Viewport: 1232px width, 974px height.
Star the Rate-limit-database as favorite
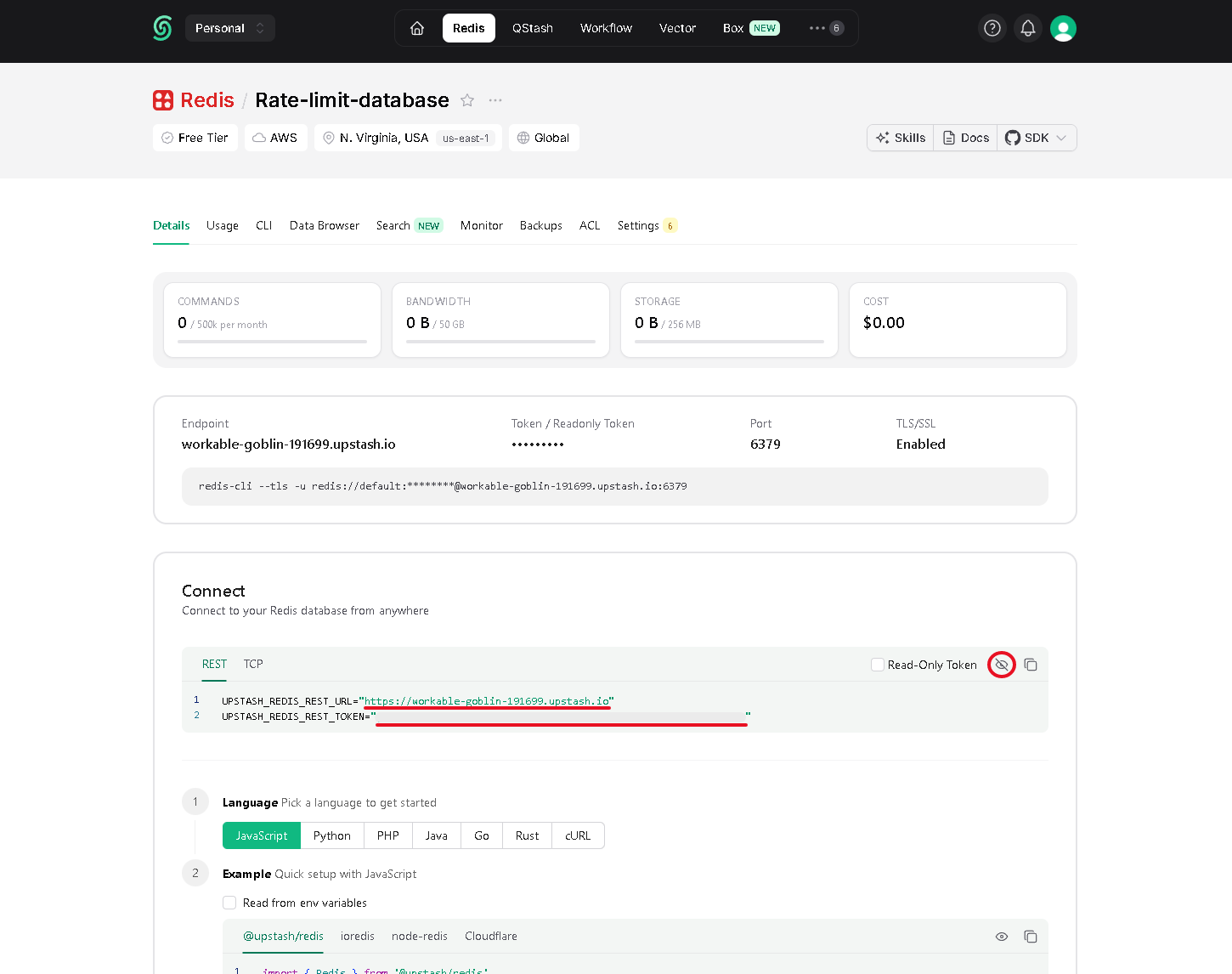(467, 100)
